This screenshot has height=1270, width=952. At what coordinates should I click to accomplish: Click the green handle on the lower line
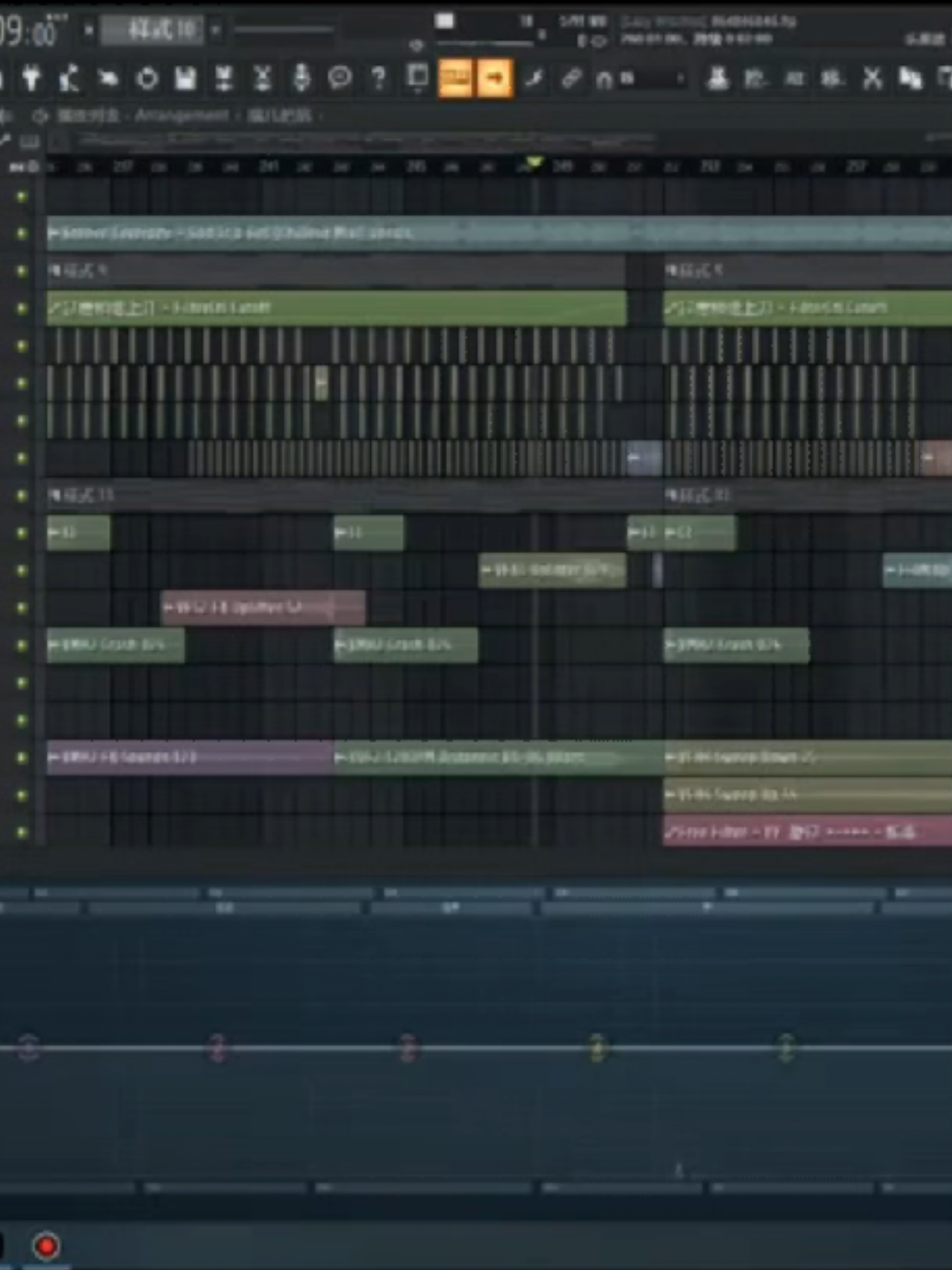coord(786,1047)
